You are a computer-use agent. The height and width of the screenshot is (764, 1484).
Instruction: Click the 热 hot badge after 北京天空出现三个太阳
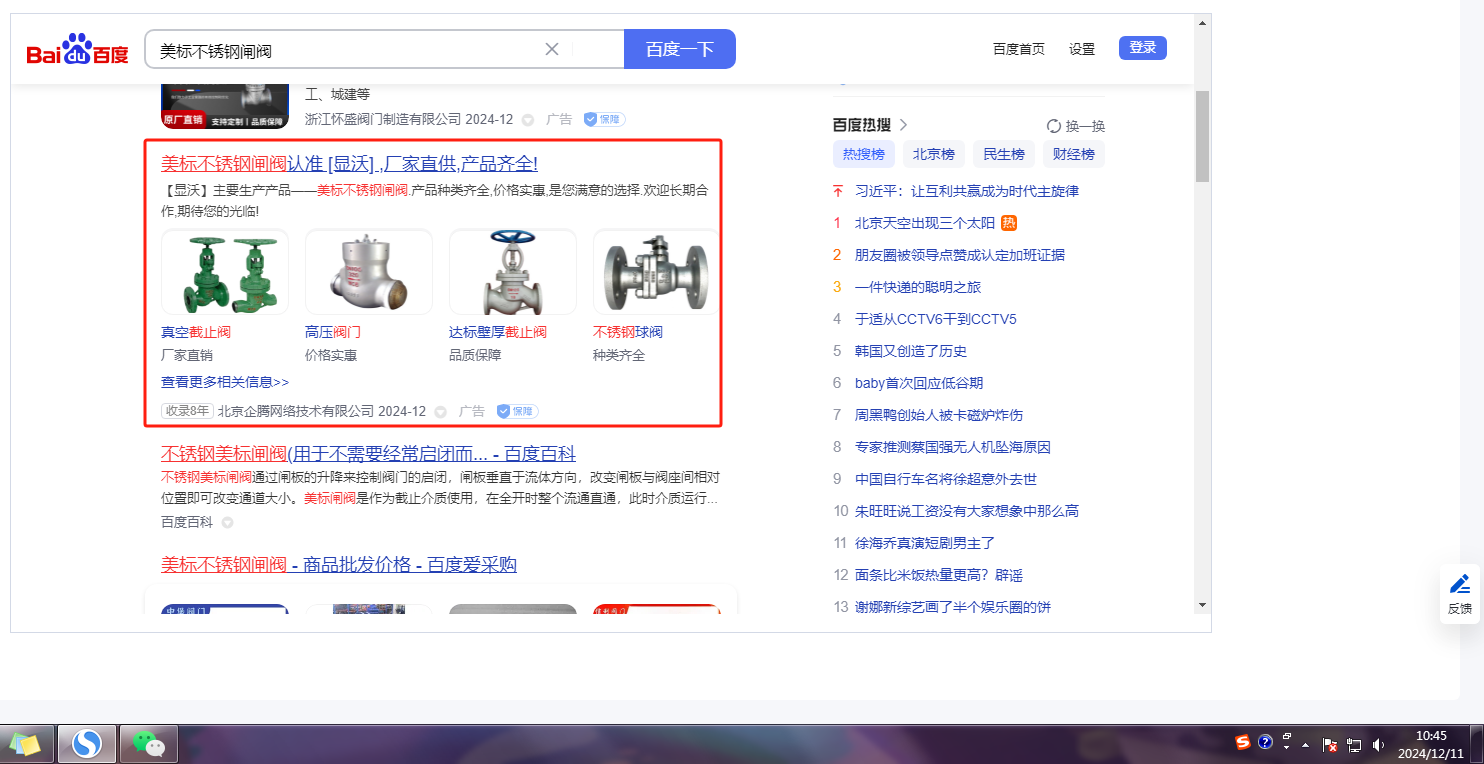click(1009, 223)
